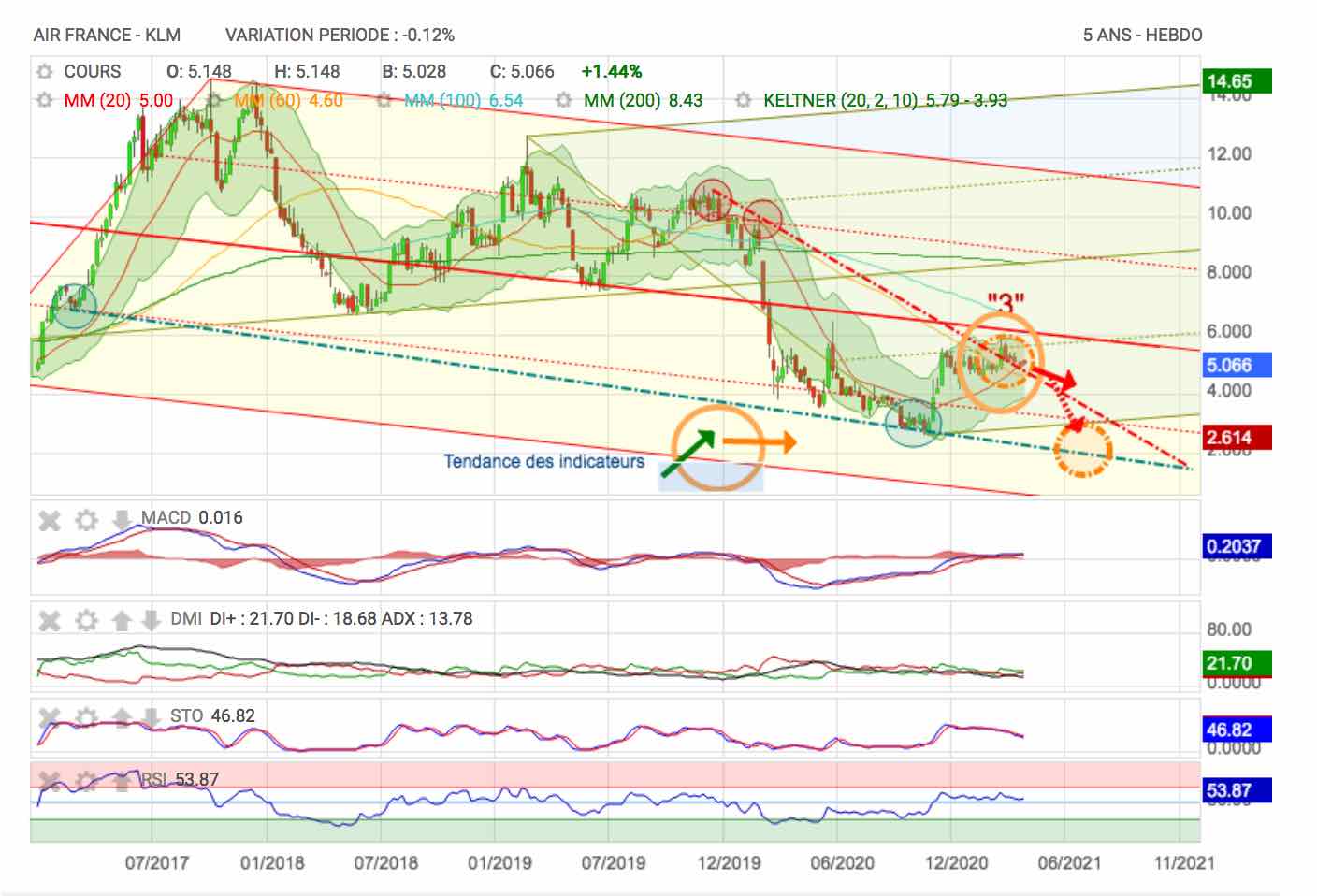Click the opening price O: 5.148
The image size is (1317, 896).
(x=198, y=71)
